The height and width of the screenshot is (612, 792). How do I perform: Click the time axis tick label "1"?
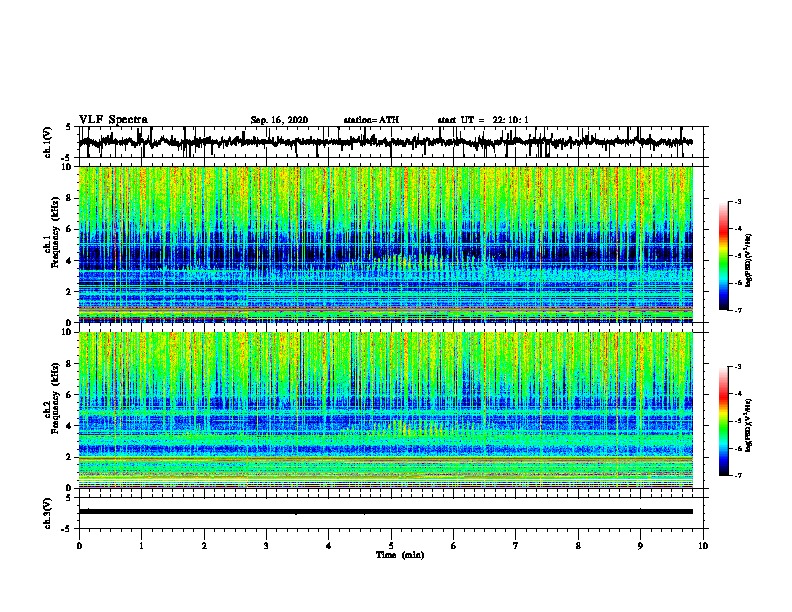(x=141, y=545)
